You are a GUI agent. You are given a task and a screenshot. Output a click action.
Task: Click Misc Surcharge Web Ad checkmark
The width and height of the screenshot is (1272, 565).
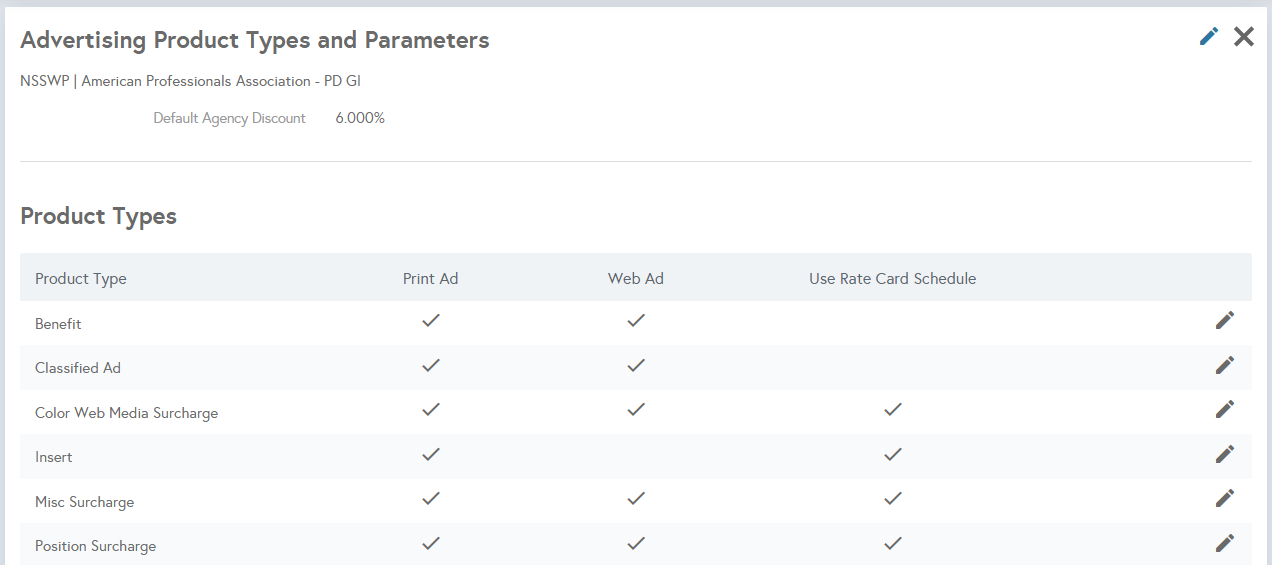click(636, 498)
